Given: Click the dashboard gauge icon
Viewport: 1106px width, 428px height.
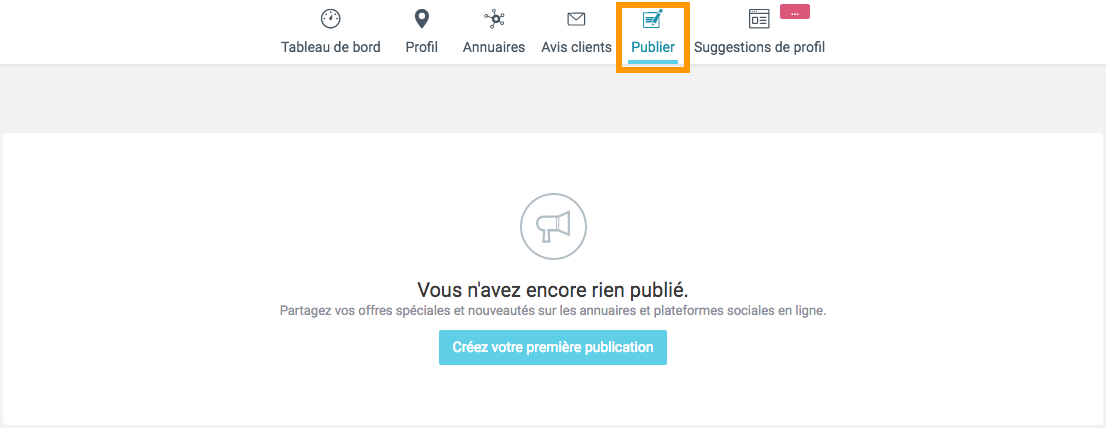Looking at the screenshot, I should [x=330, y=18].
